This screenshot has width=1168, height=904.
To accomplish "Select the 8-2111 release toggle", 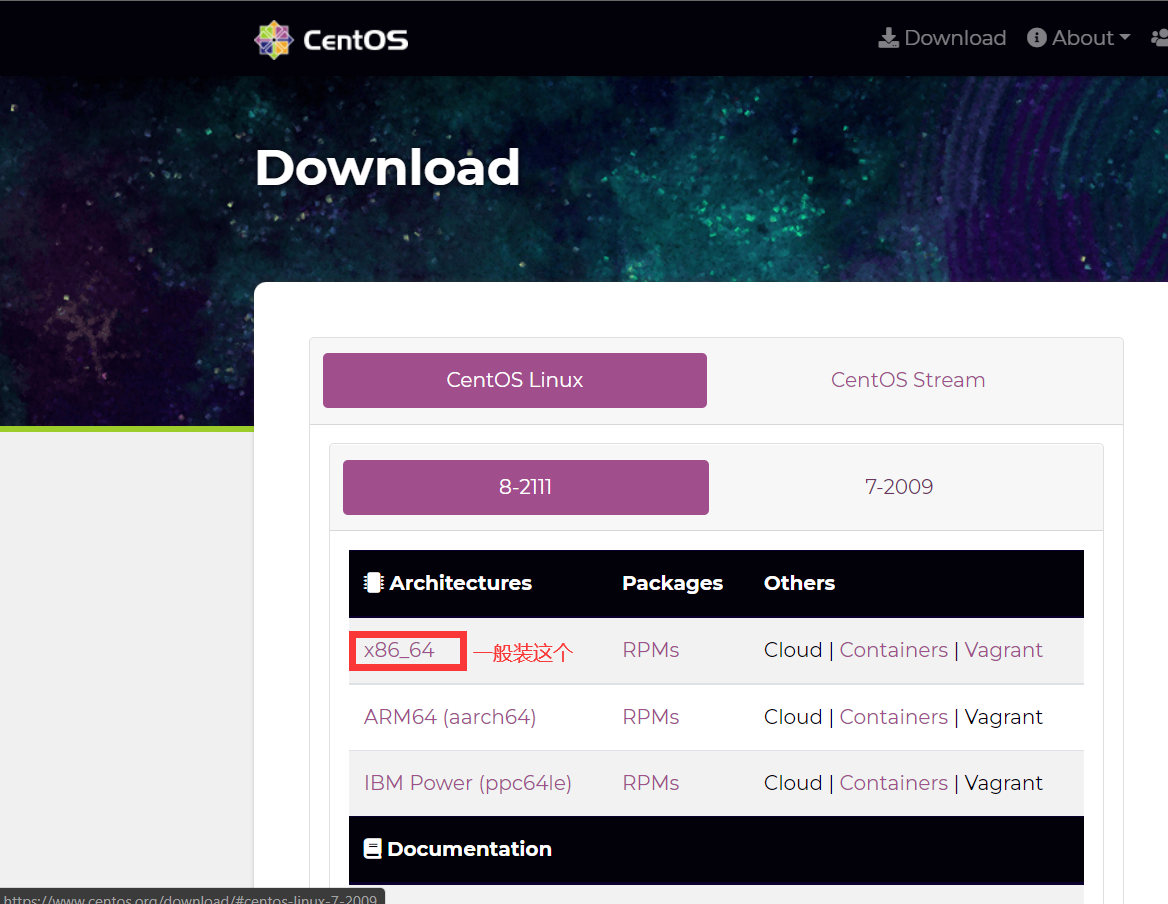I will click(x=525, y=487).
